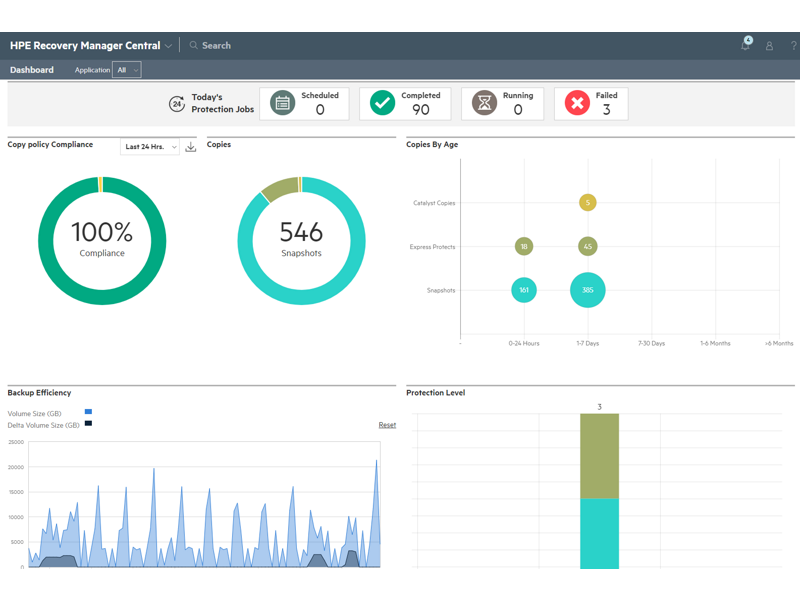Click the 546 Snapshots donut chart center
This screenshot has width=800, height=600.
301,240
